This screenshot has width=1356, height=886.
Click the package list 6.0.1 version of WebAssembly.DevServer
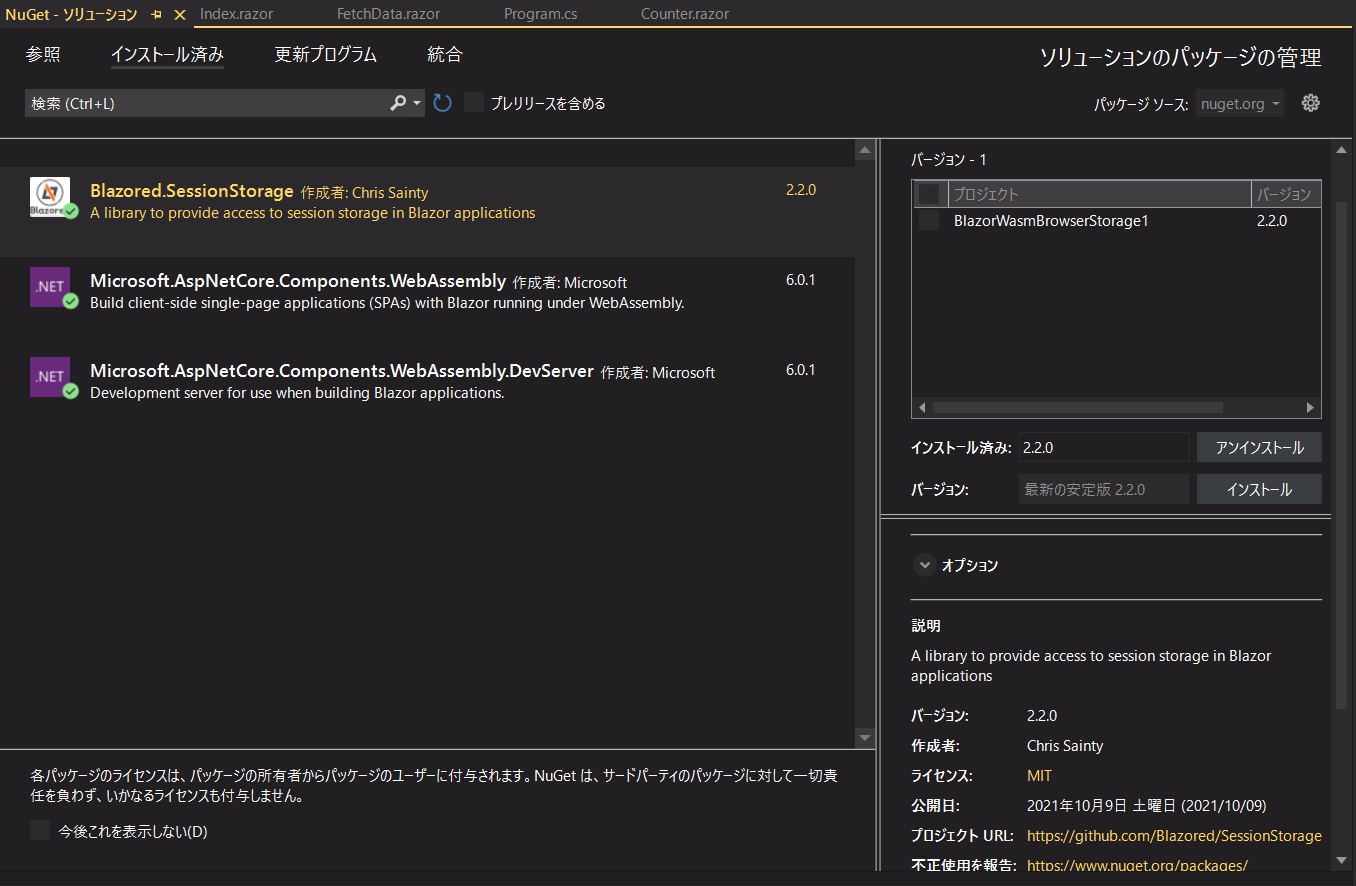pos(800,370)
